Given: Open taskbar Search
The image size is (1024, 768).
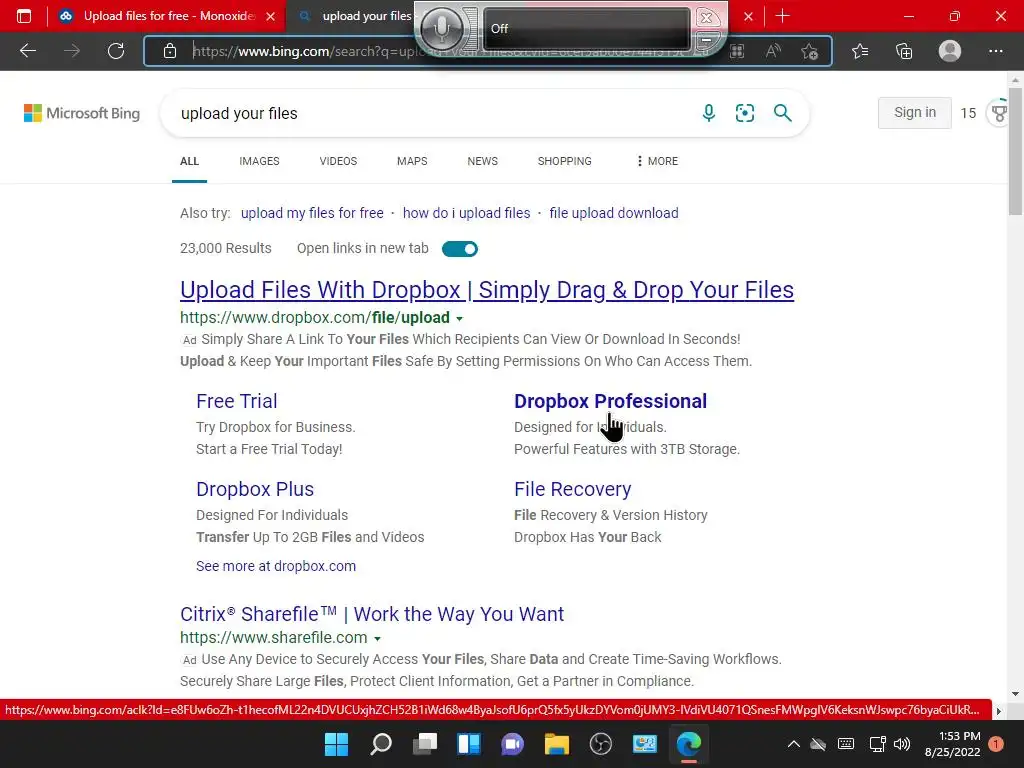Looking at the screenshot, I should coord(381,744).
